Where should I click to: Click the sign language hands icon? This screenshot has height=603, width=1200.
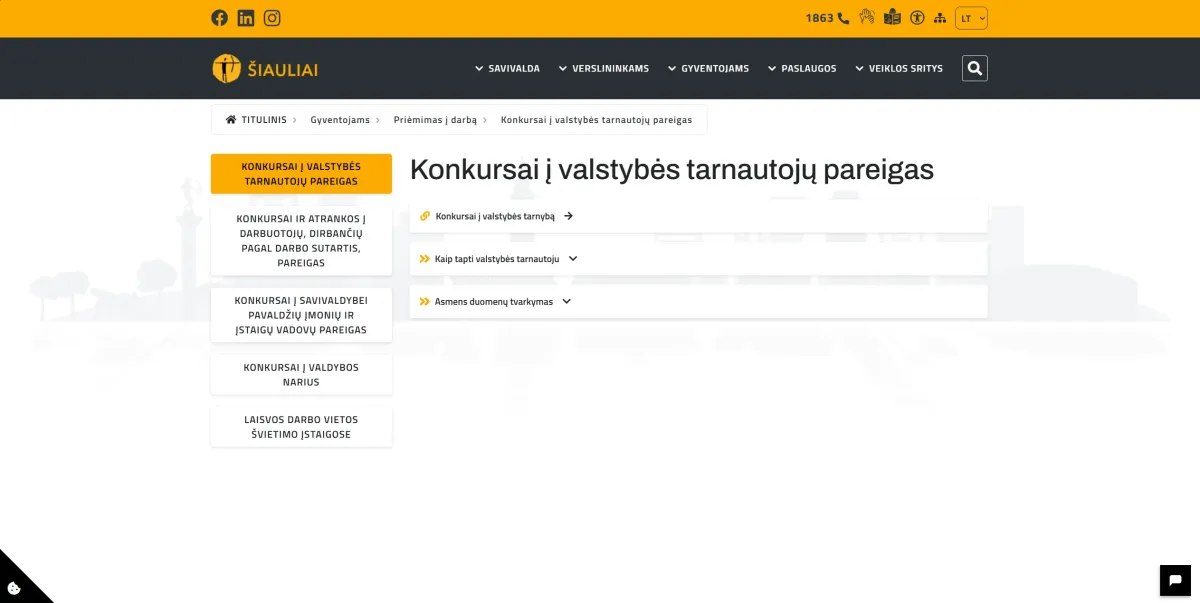tap(867, 18)
